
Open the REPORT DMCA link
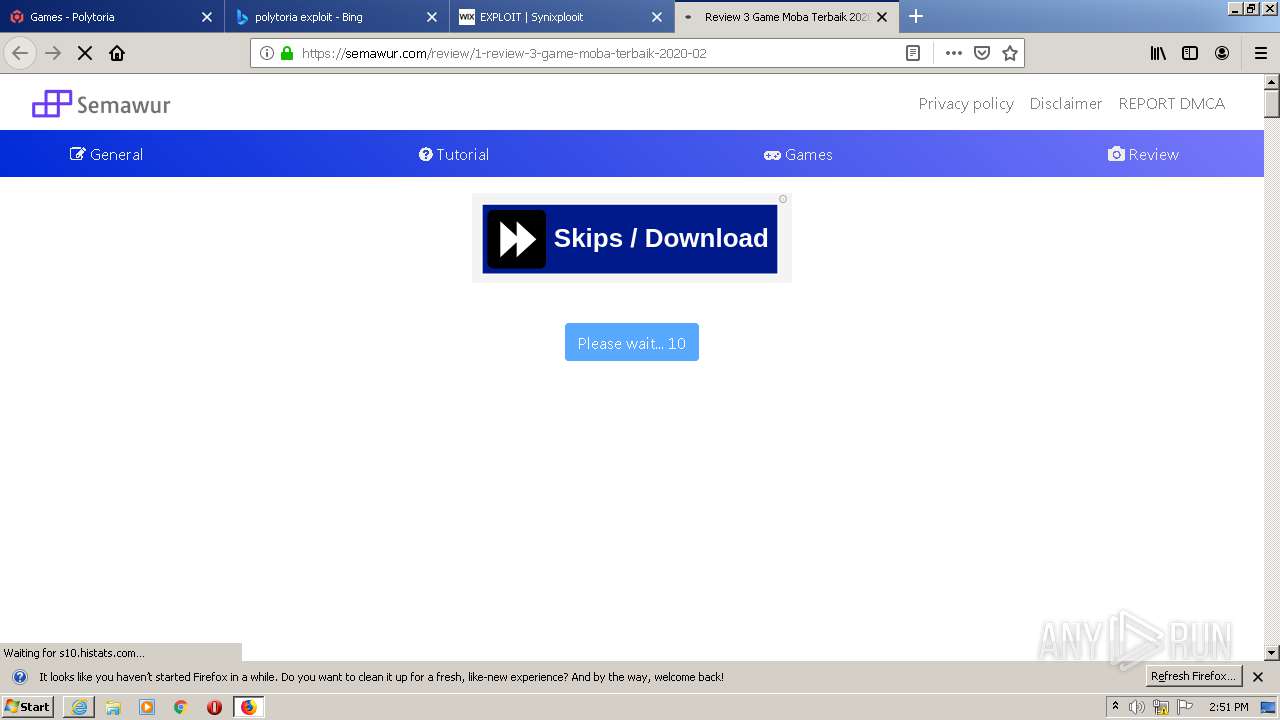click(x=1171, y=103)
